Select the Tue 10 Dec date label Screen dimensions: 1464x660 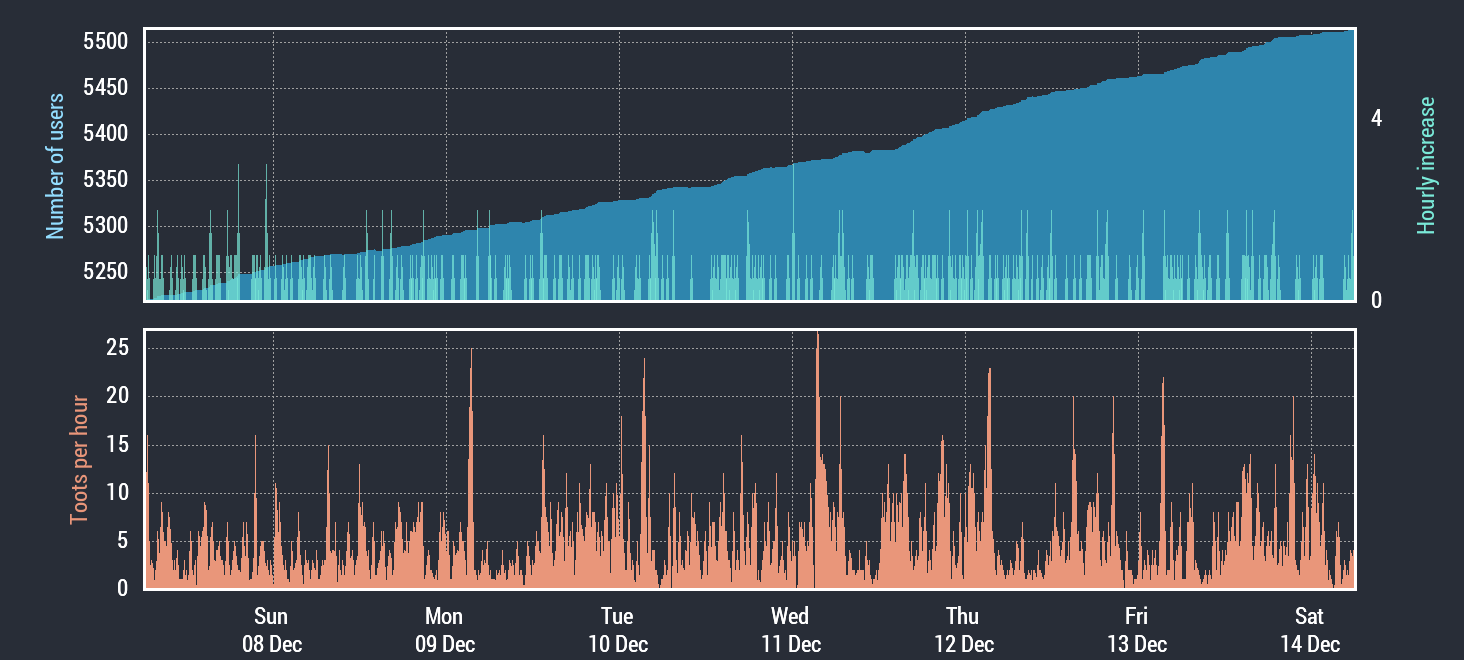617,630
